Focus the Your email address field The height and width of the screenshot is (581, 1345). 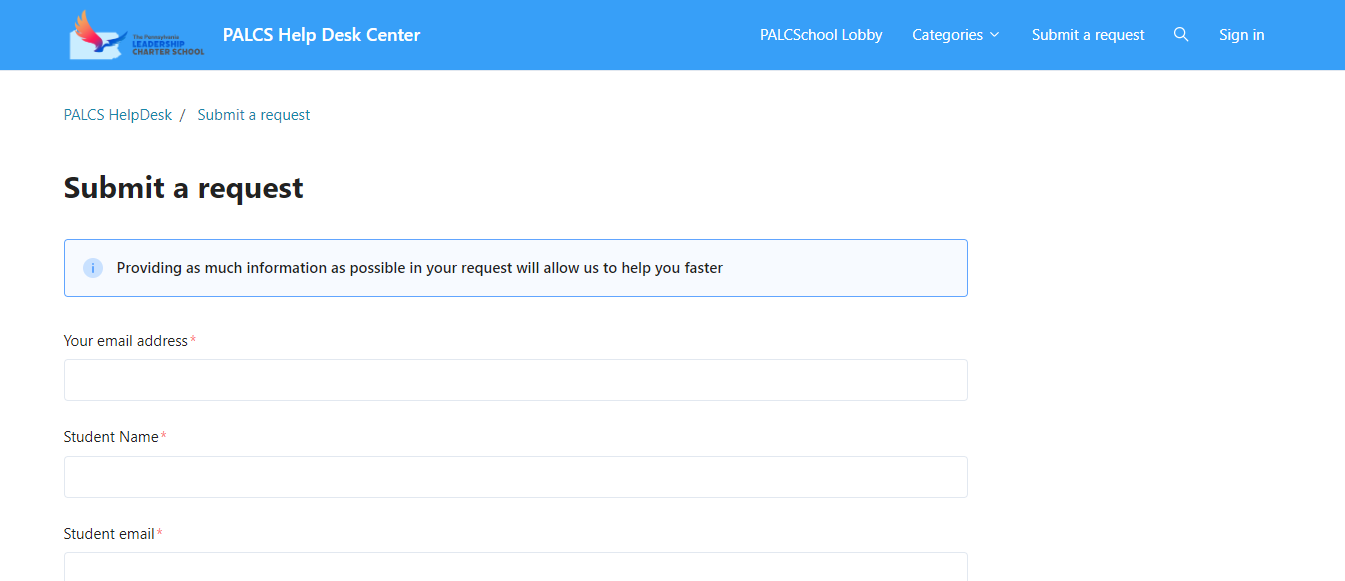(516, 380)
